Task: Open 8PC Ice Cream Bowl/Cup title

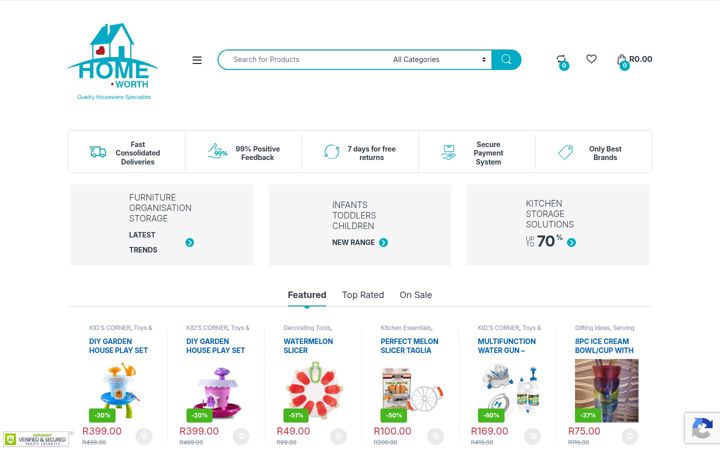Action: 604,346
